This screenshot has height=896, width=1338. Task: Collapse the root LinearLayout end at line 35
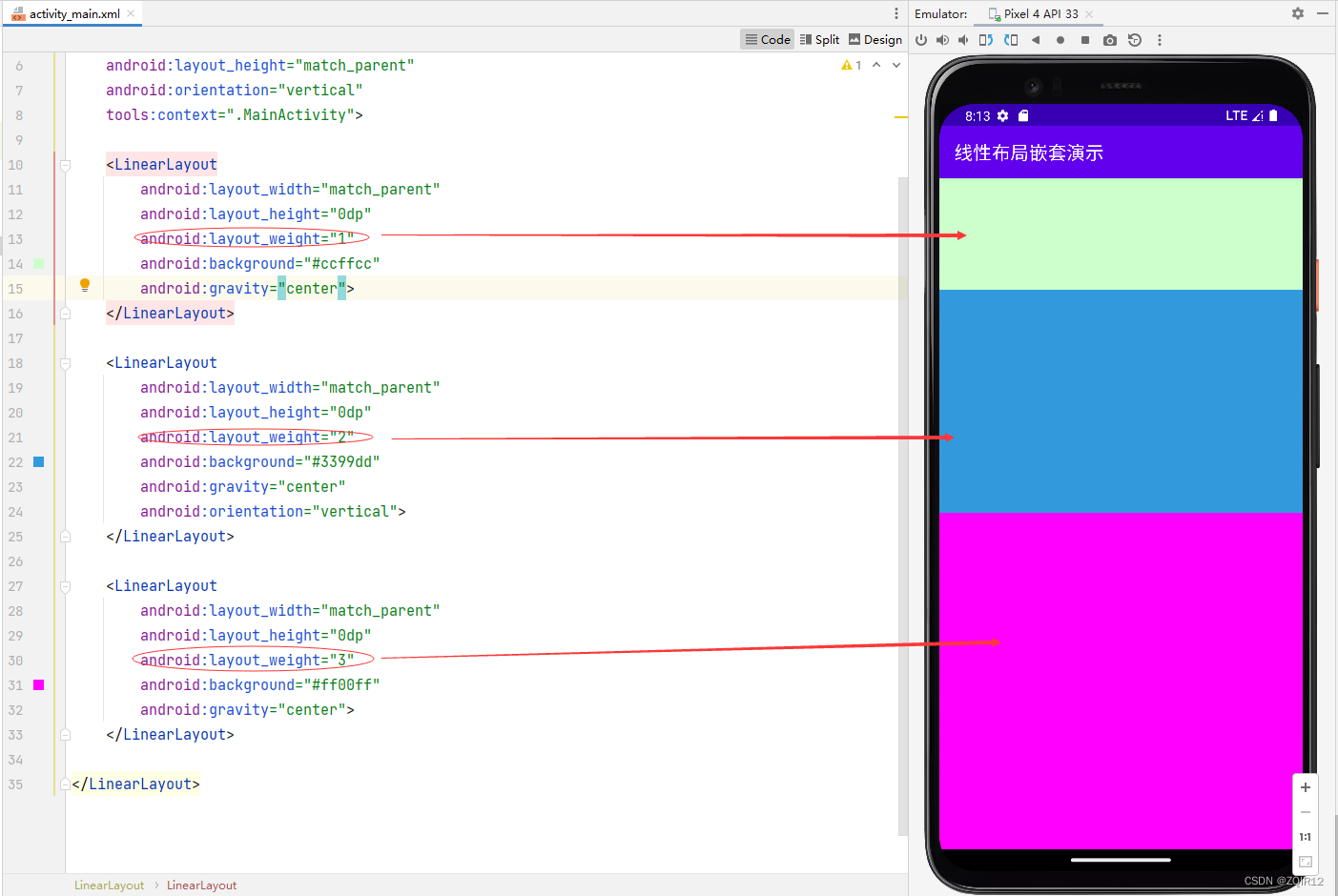coord(66,784)
